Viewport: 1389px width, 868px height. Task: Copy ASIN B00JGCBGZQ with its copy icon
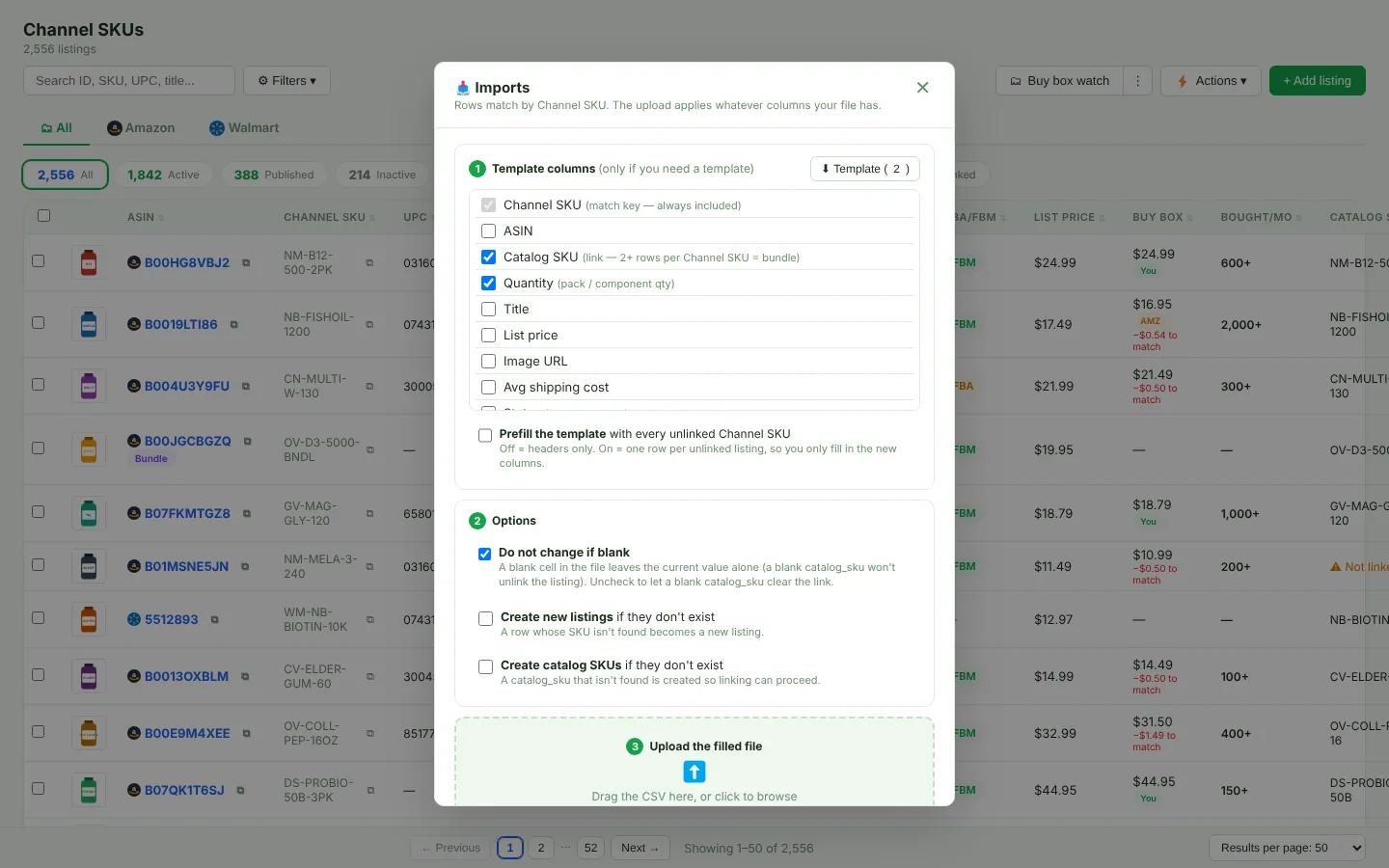248,442
